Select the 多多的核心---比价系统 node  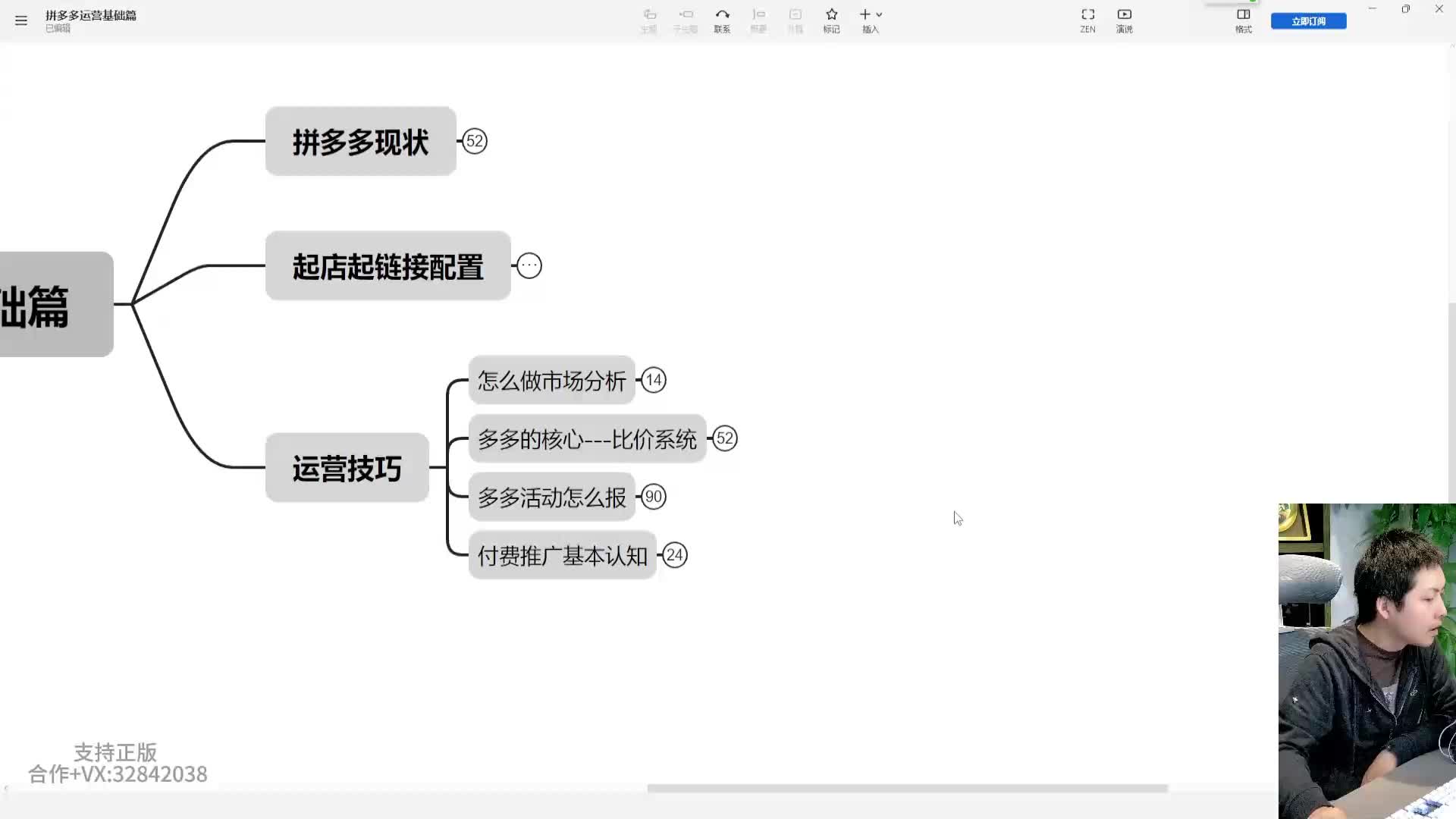click(587, 439)
